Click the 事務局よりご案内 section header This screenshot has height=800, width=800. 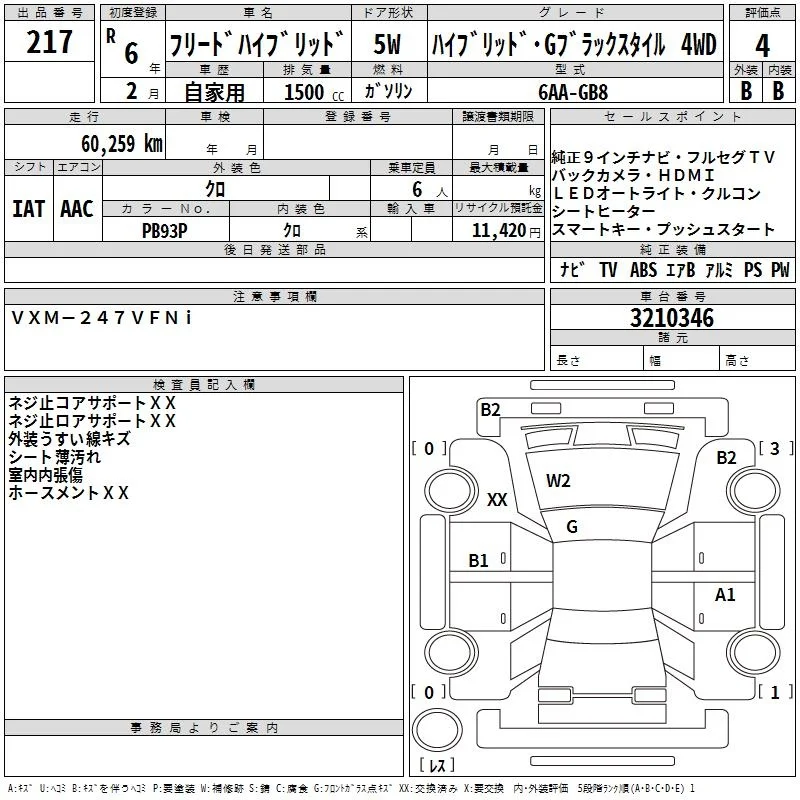pos(204,728)
